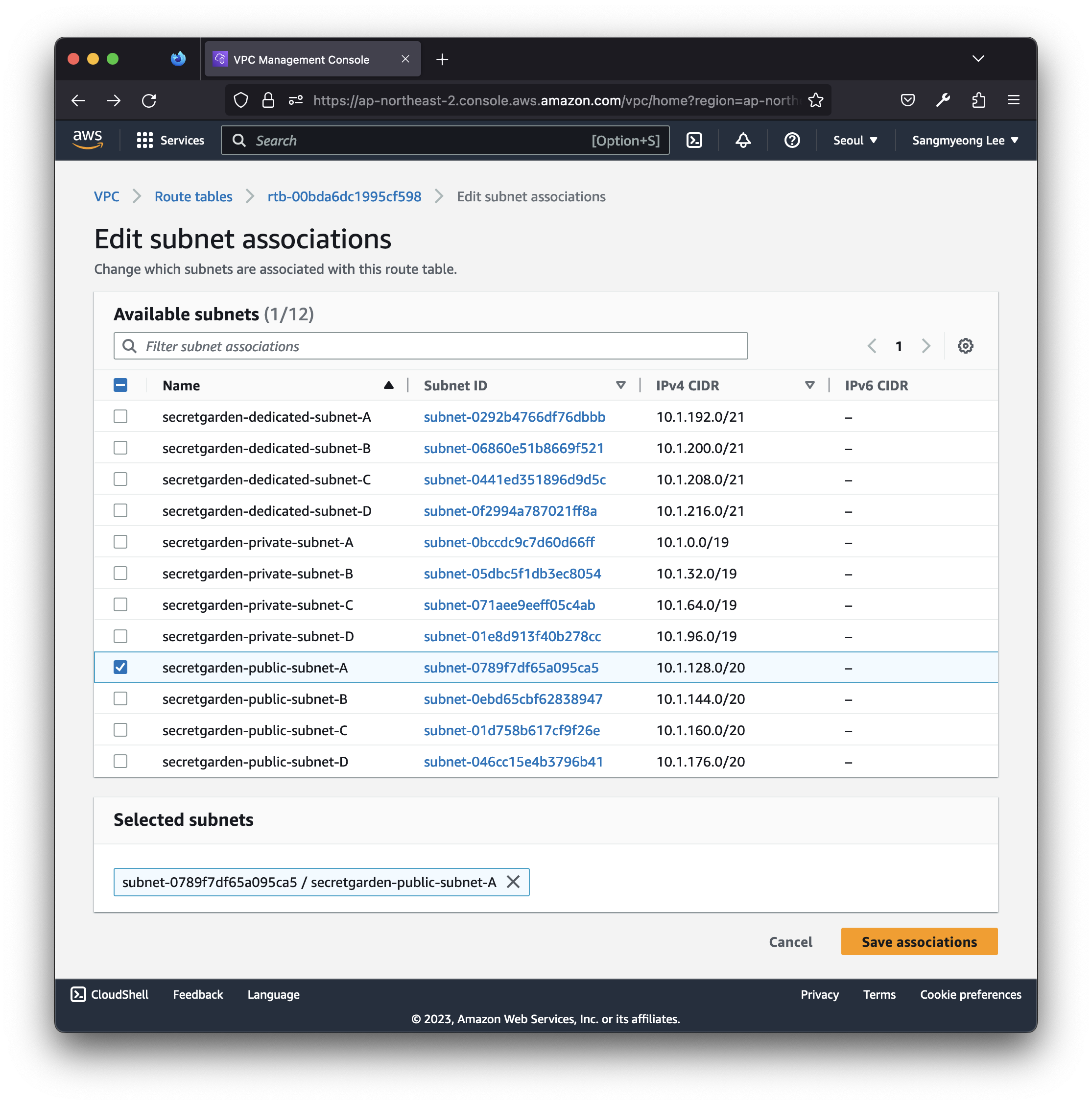Open the Seoul region dropdown
Viewport: 1092px width, 1105px height.
point(855,140)
